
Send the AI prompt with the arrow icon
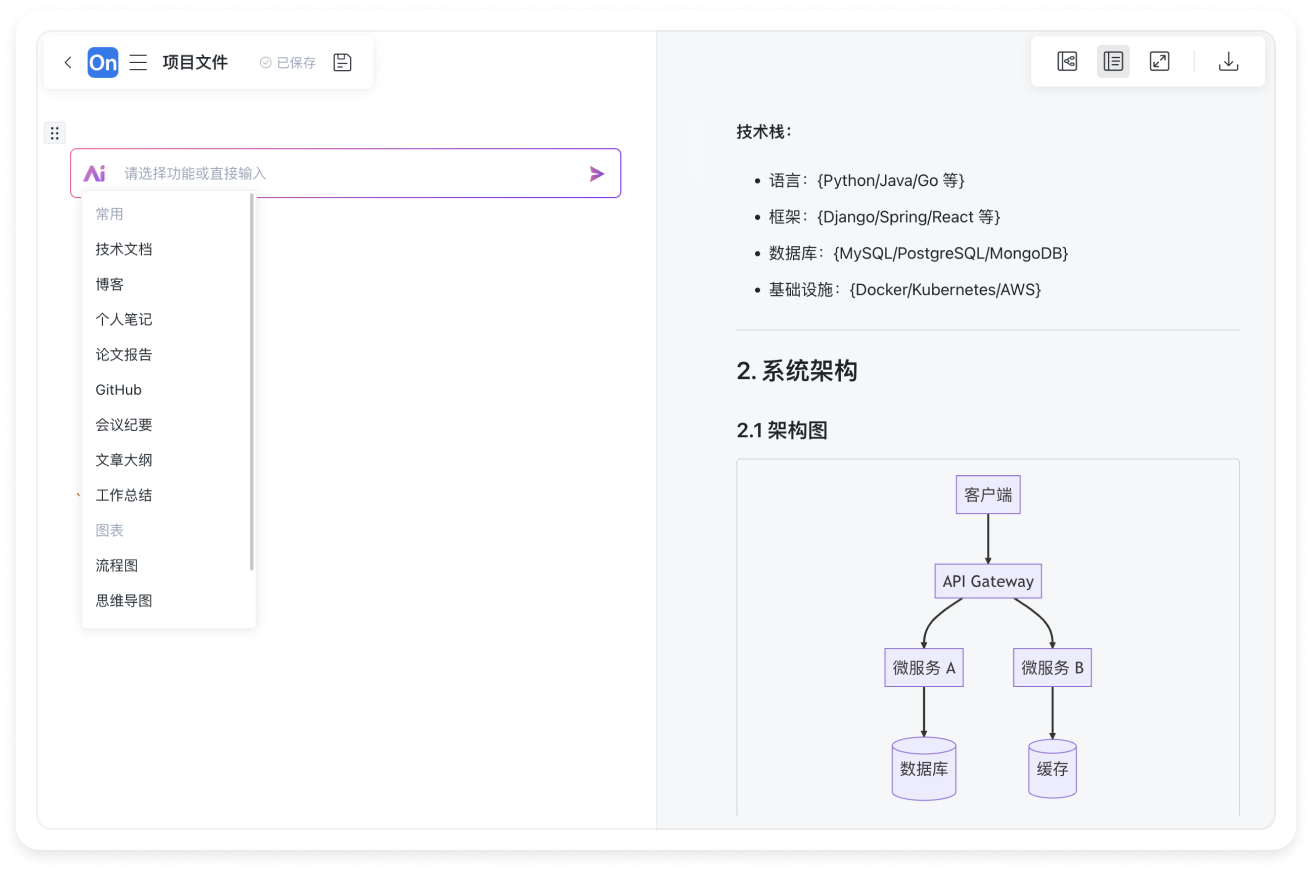pyautogui.click(x=597, y=173)
